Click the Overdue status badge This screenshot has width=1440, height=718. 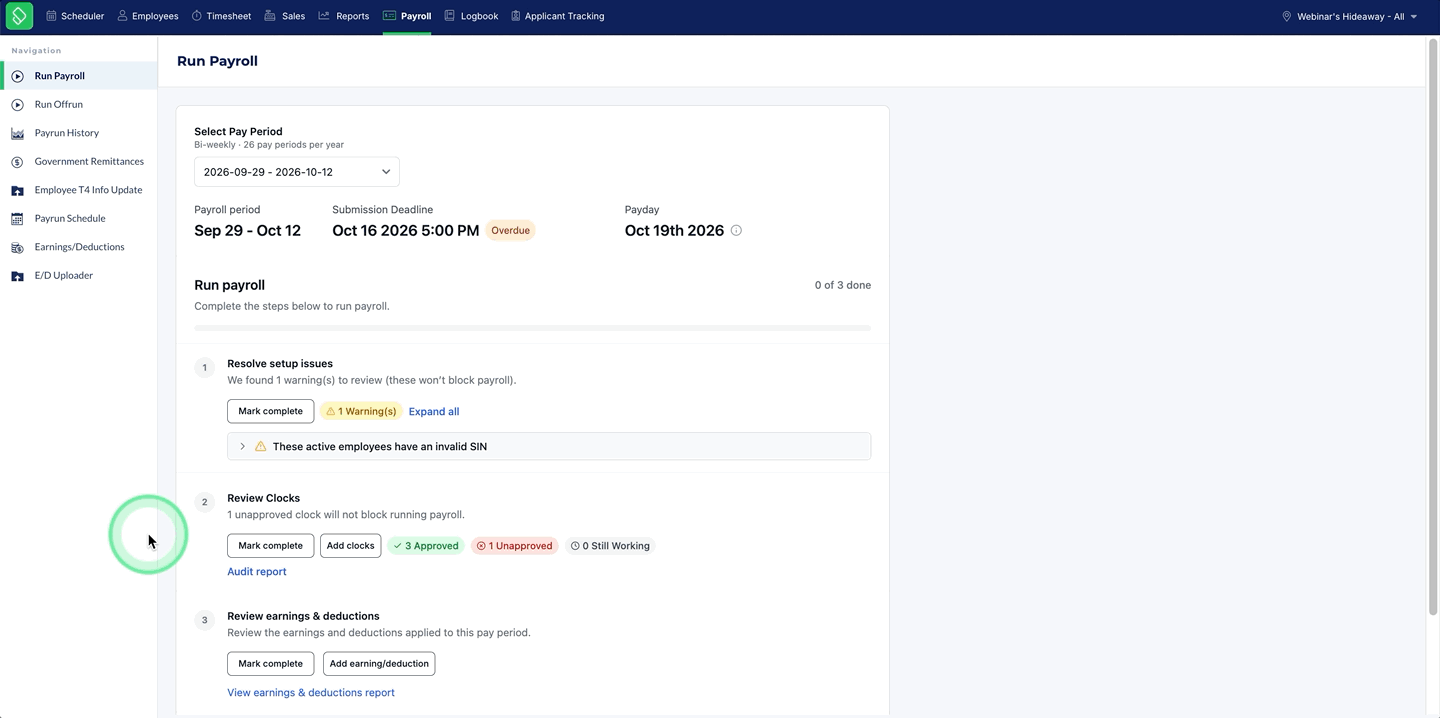(510, 230)
